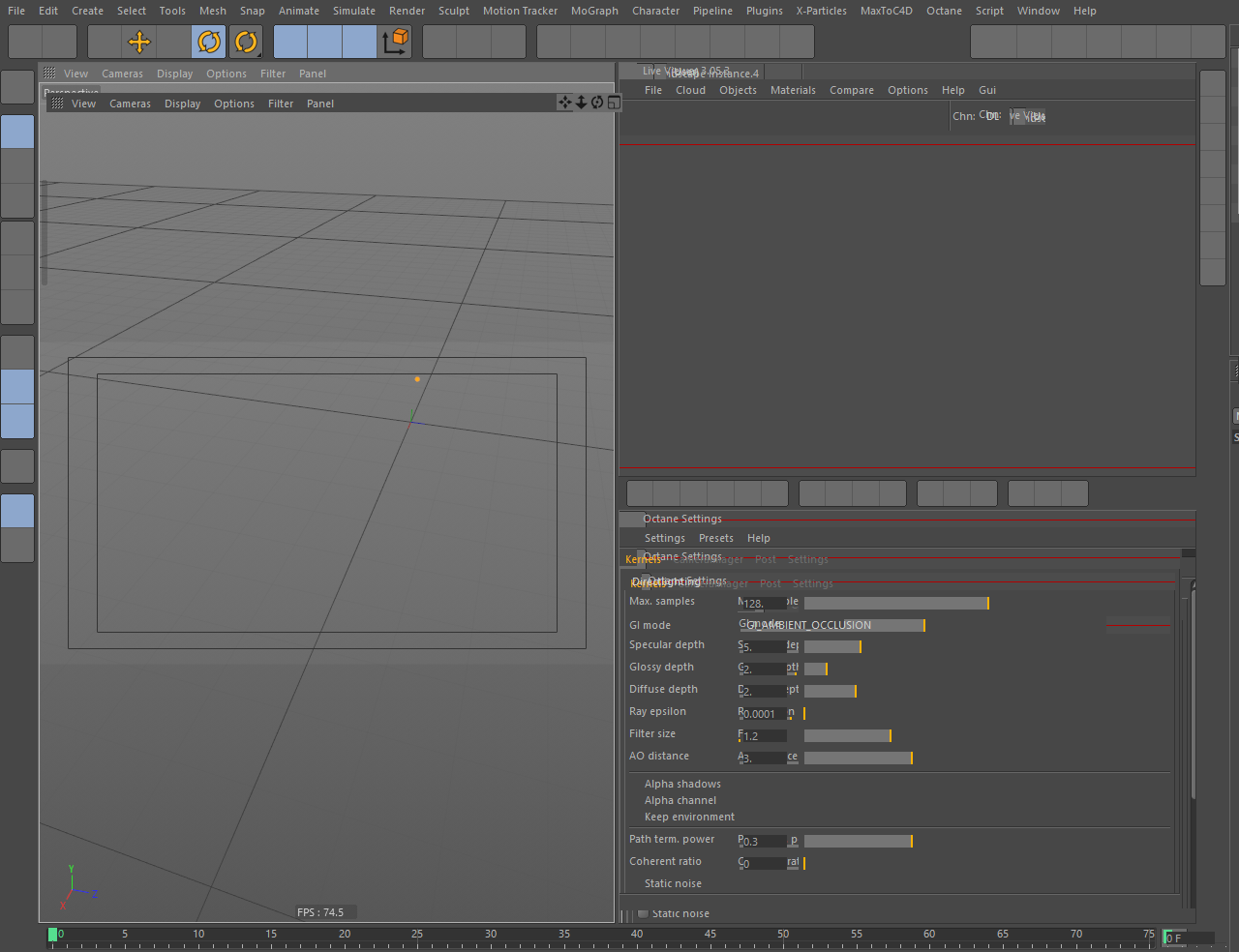Screen dimensions: 1239x952
Task: Click the Path term. power value field 0.3
Action: pyautogui.click(x=763, y=842)
